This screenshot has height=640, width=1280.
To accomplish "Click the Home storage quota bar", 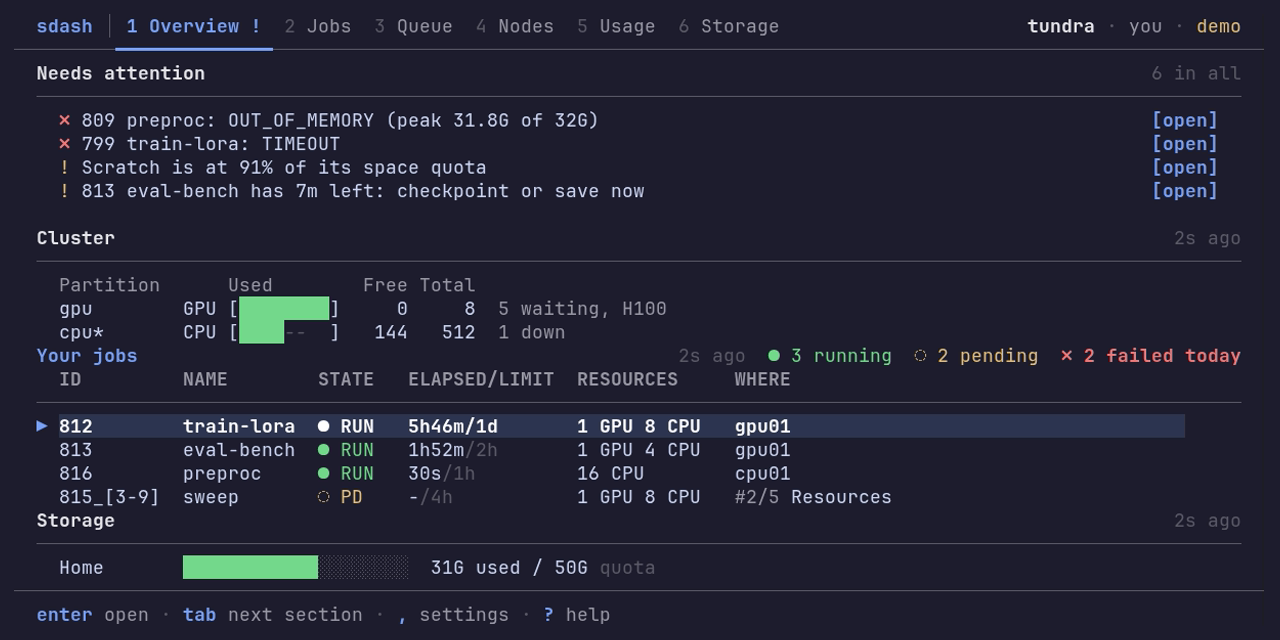I will click(x=295, y=568).
